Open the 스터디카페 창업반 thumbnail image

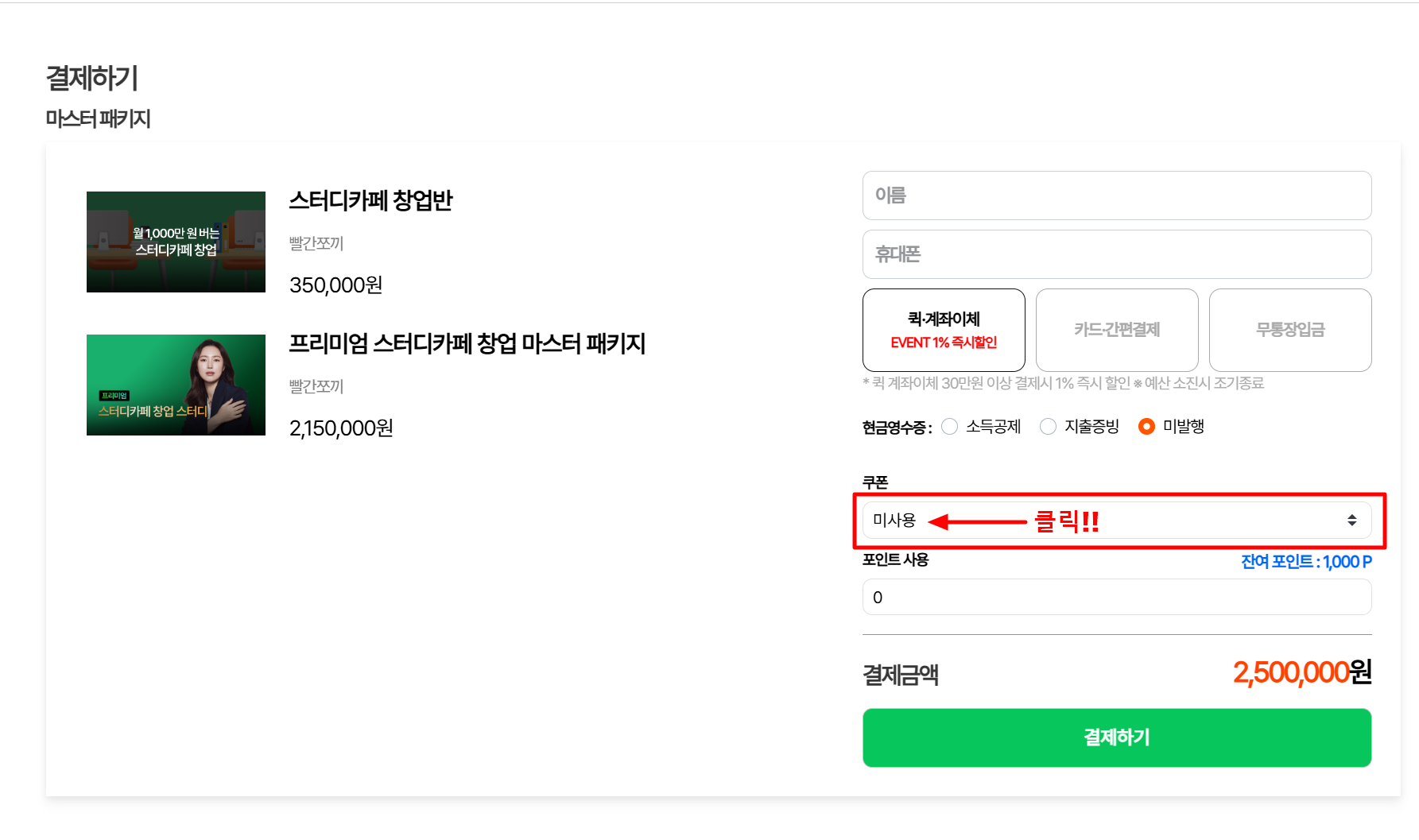pos(176,242)
